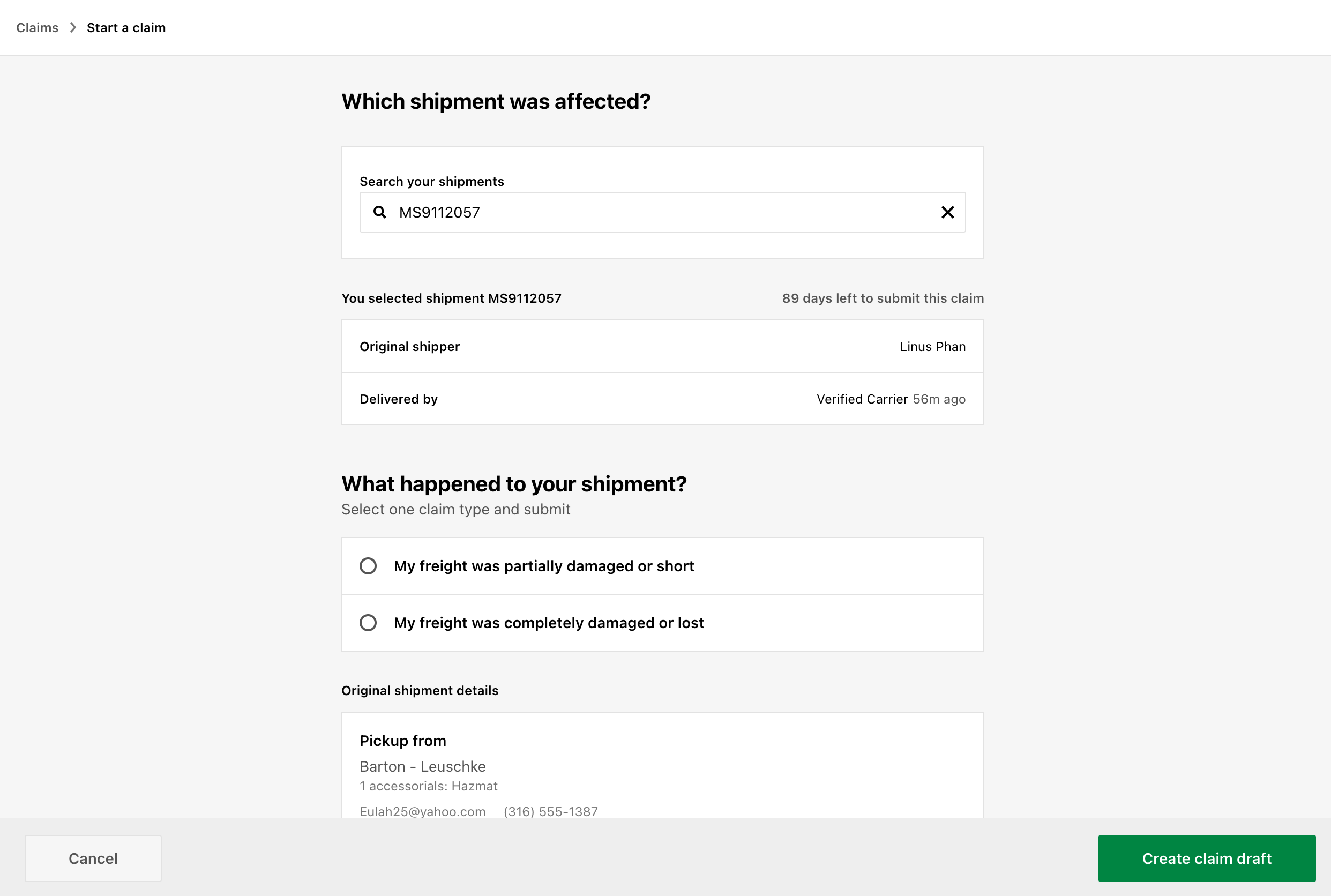The height and width of the screenshot is (896, 1331).
Task: Click the breadcrumb chevron separator
Action: (73, 27)
